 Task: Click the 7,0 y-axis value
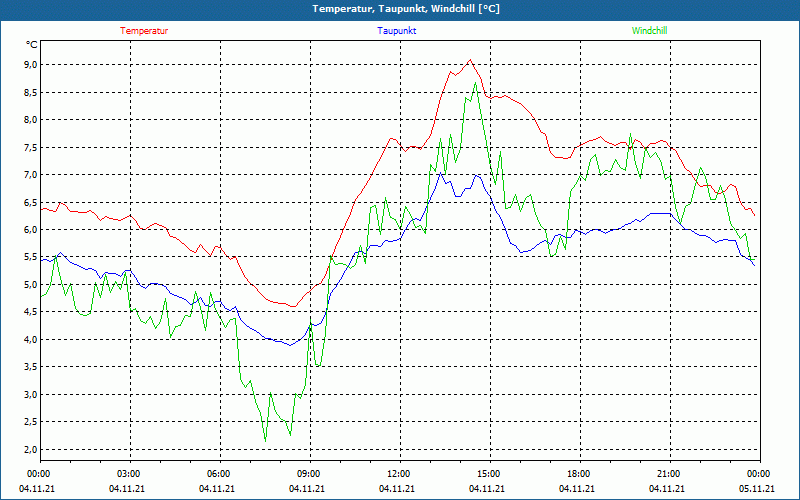click(x=31, y=174)
